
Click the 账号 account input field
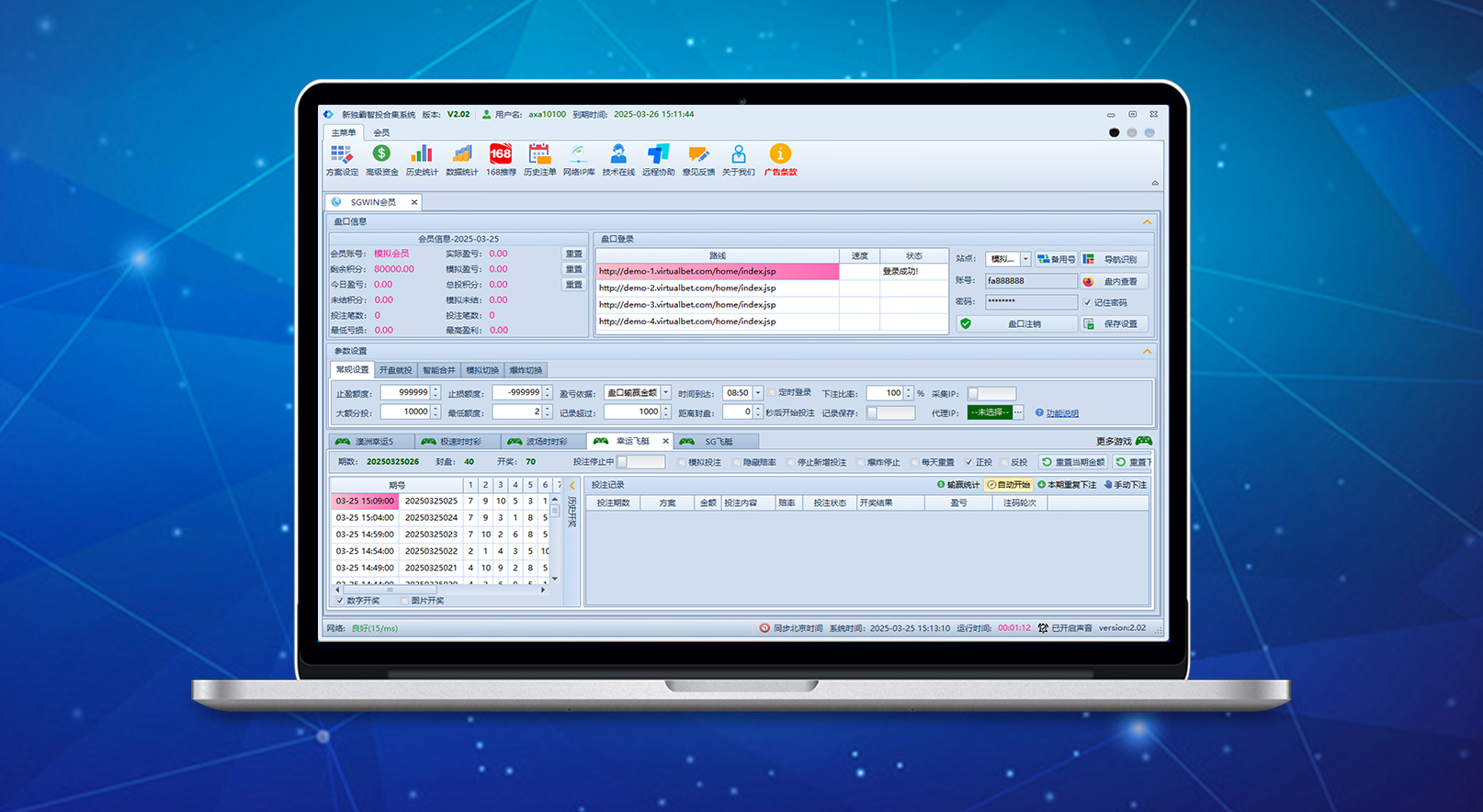pos(1030,281)
